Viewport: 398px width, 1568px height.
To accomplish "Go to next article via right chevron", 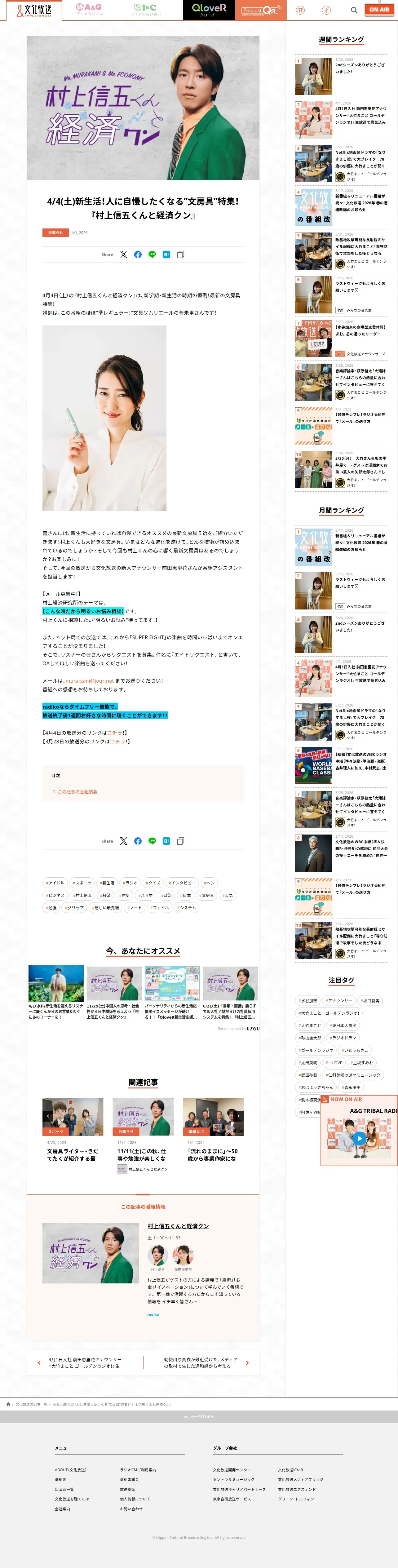I will coord(247,1362).
